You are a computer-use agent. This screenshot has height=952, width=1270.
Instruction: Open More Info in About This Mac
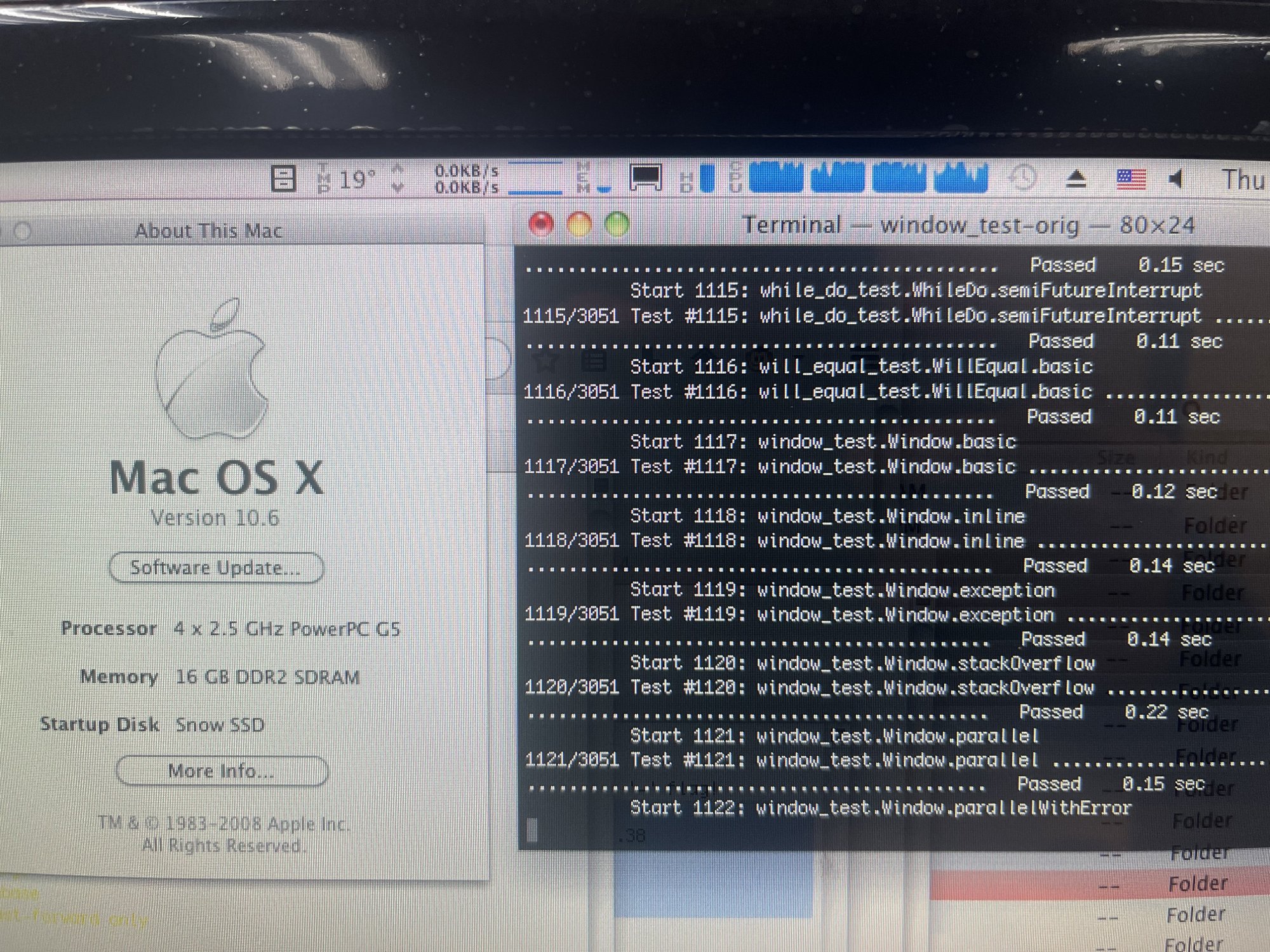point(222,771)
